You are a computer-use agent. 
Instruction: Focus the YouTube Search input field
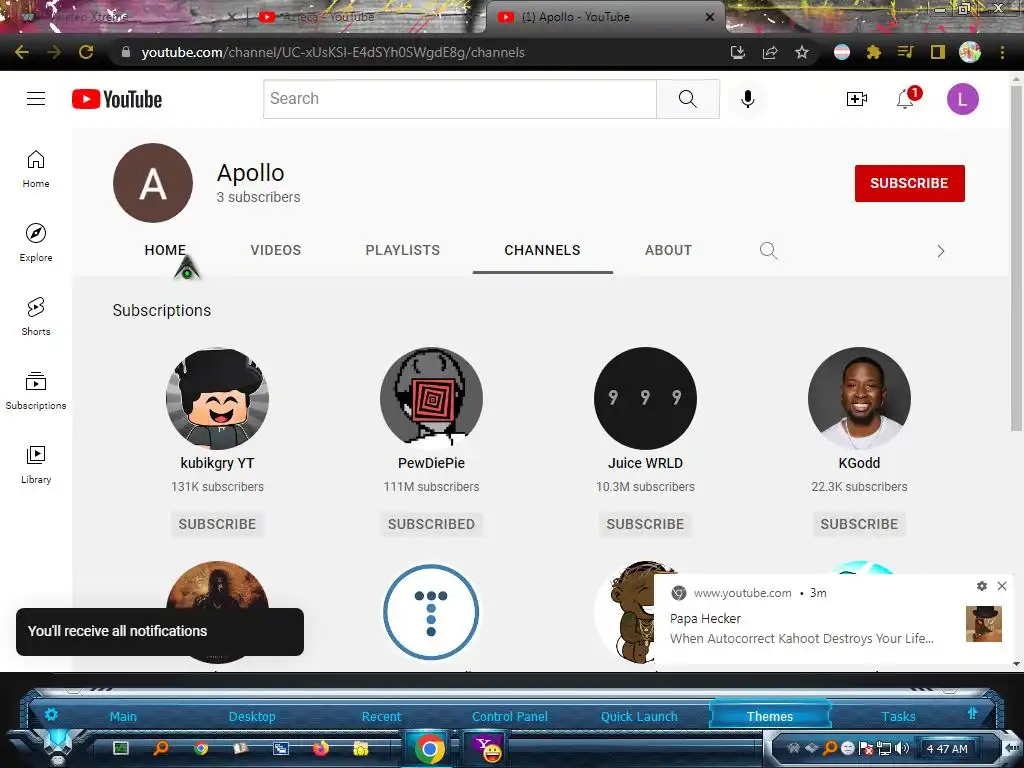460,99
